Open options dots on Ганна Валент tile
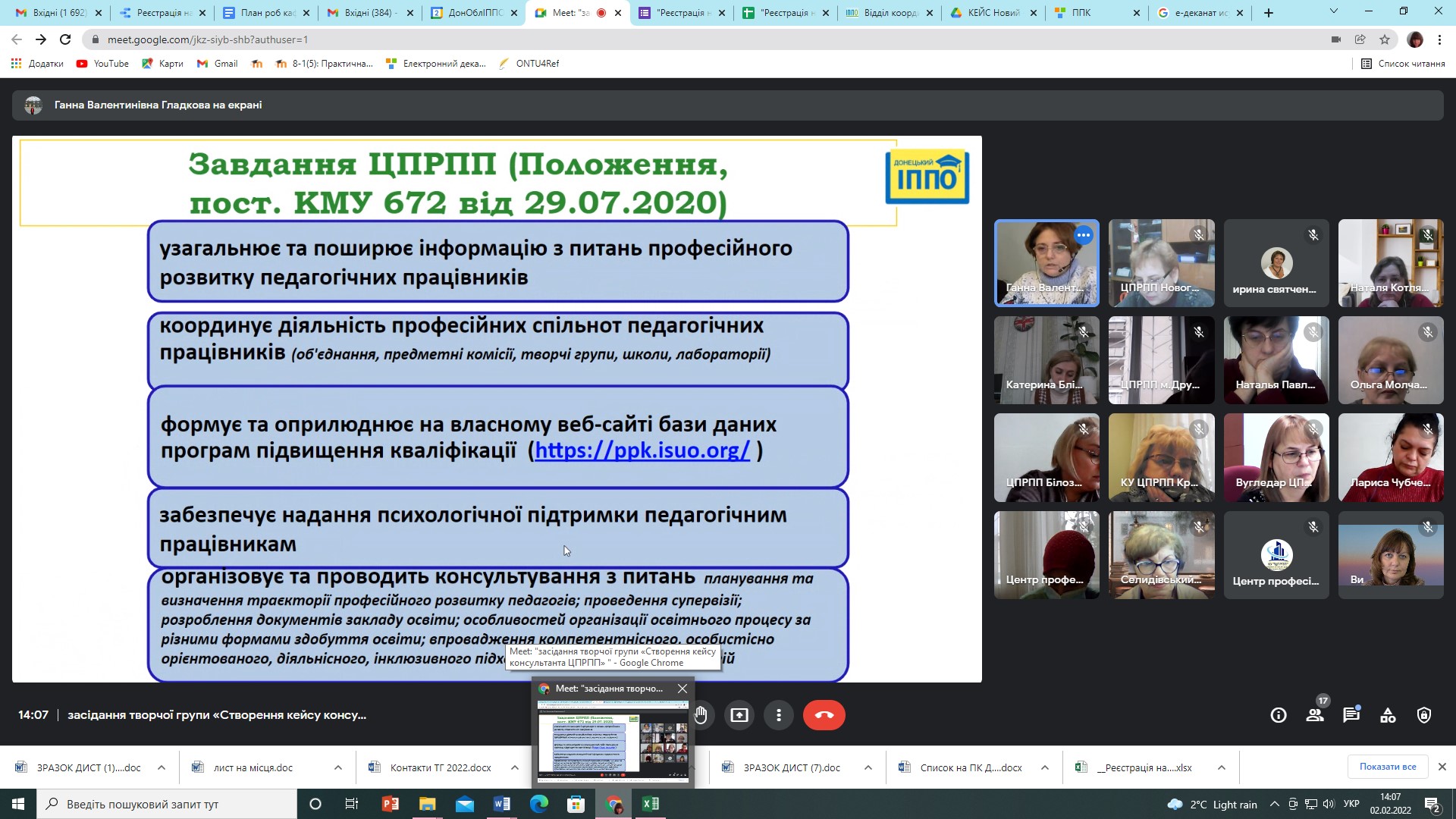 point(1084,235)
